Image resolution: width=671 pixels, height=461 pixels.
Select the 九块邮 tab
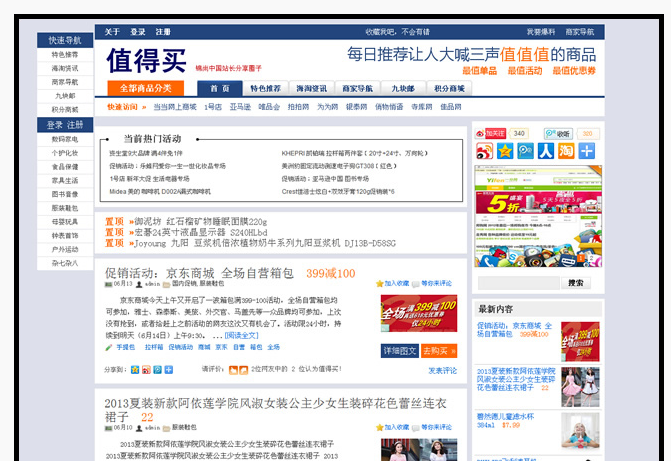(403, 89)
